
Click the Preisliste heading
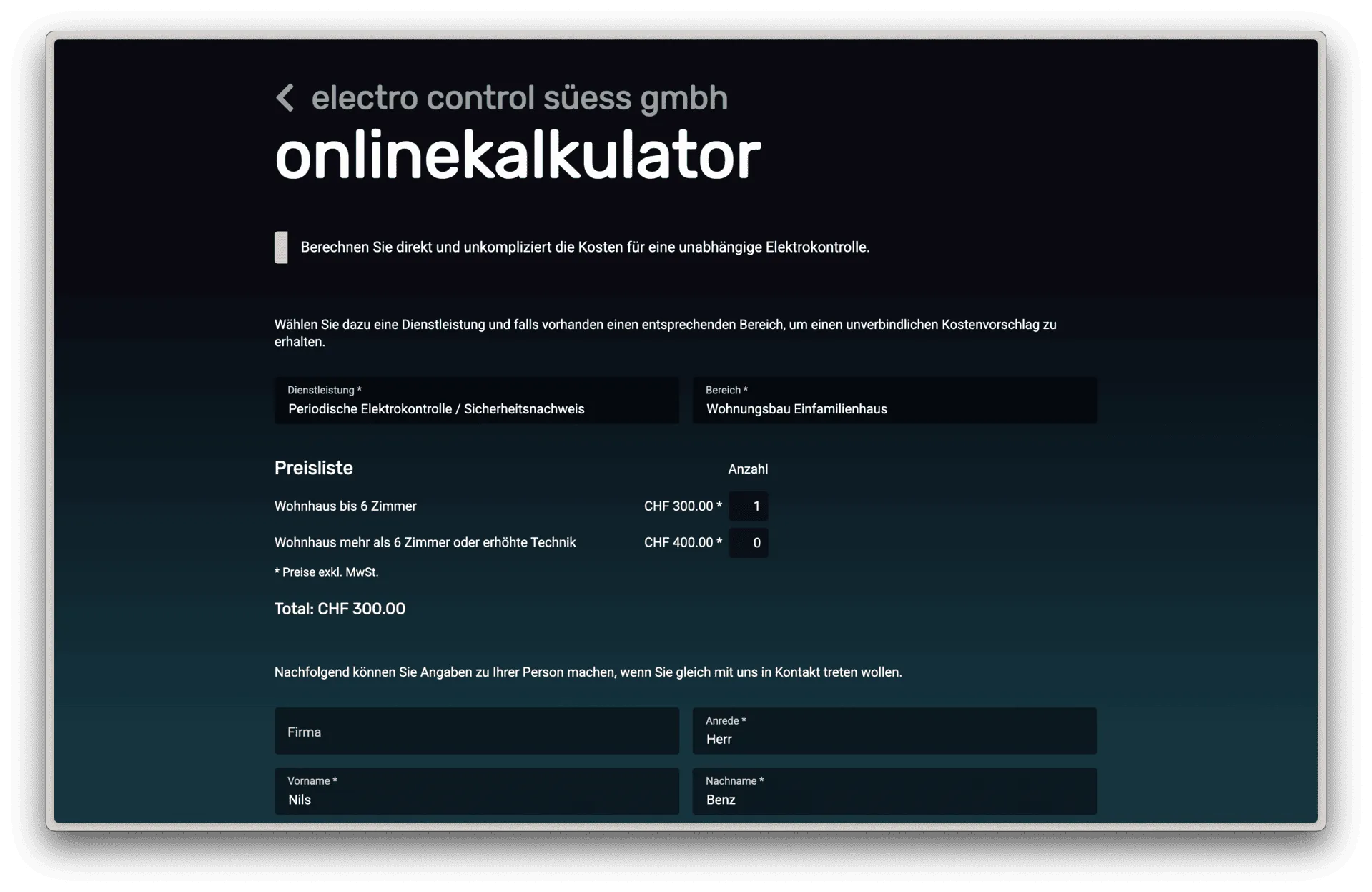tap(313, 468)
